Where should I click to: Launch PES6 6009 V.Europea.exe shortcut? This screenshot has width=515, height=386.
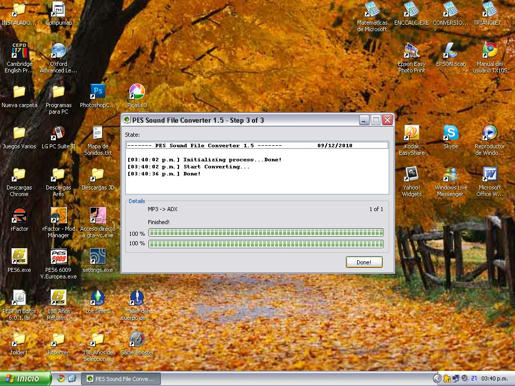(58, 264)
